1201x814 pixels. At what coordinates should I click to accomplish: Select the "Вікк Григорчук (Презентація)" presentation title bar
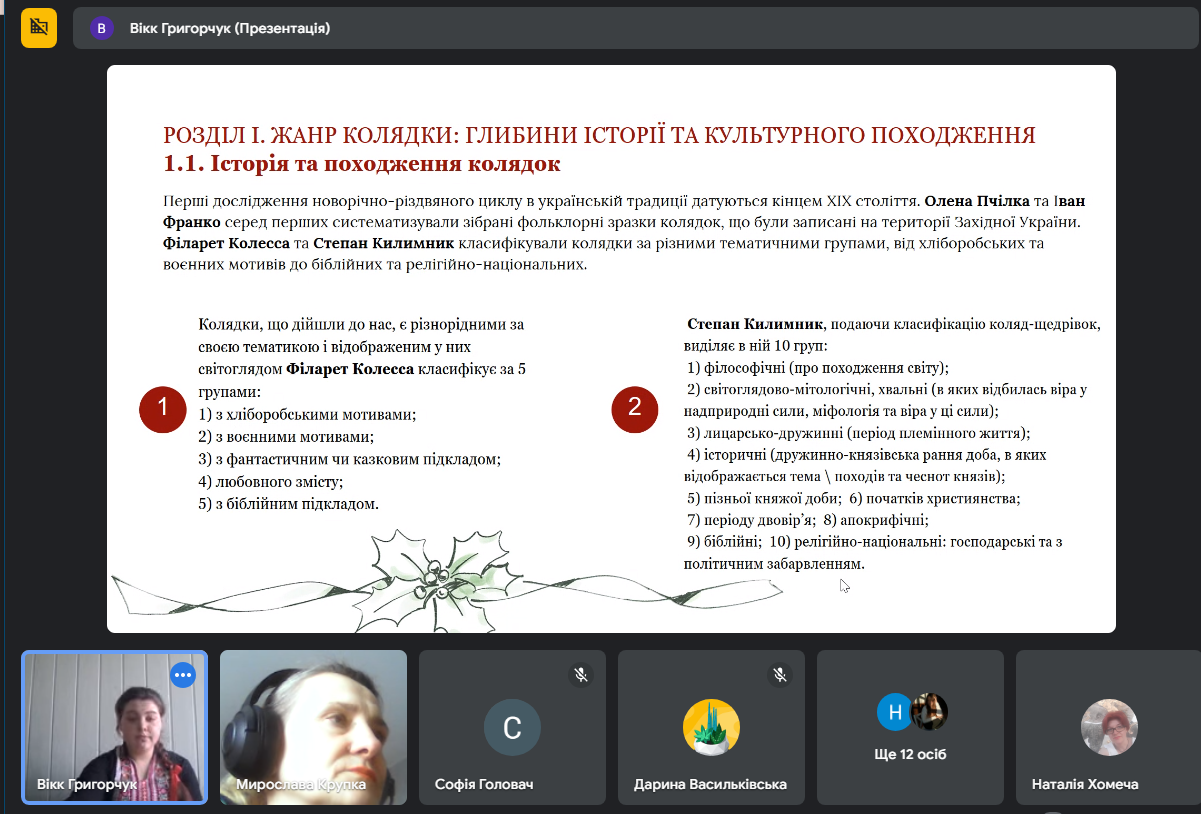pyautogui.click(x=230, y=28)
